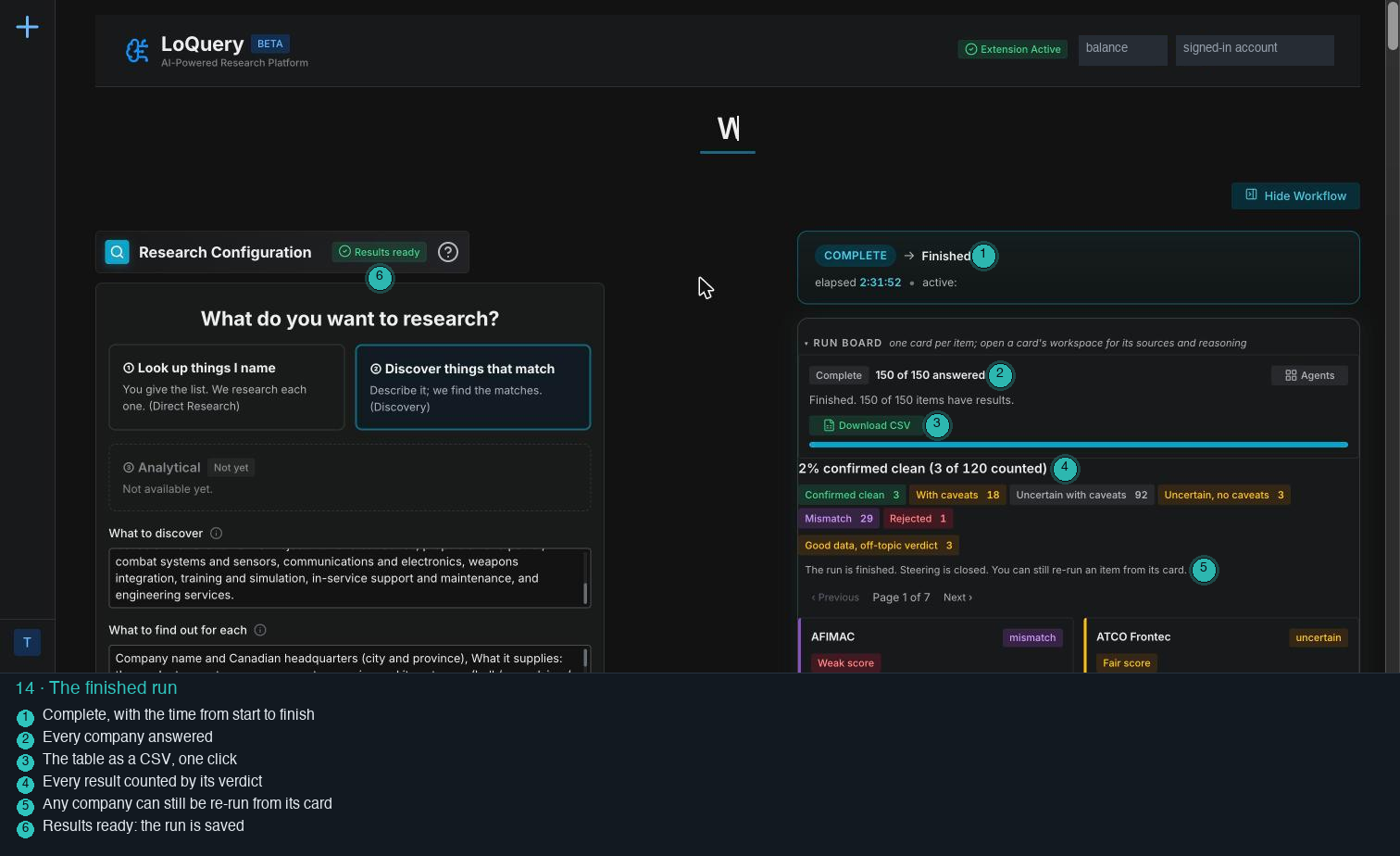This screenshot has width=1400, height=856.
Task: Download the results CSV
Action: click(867, 425)
